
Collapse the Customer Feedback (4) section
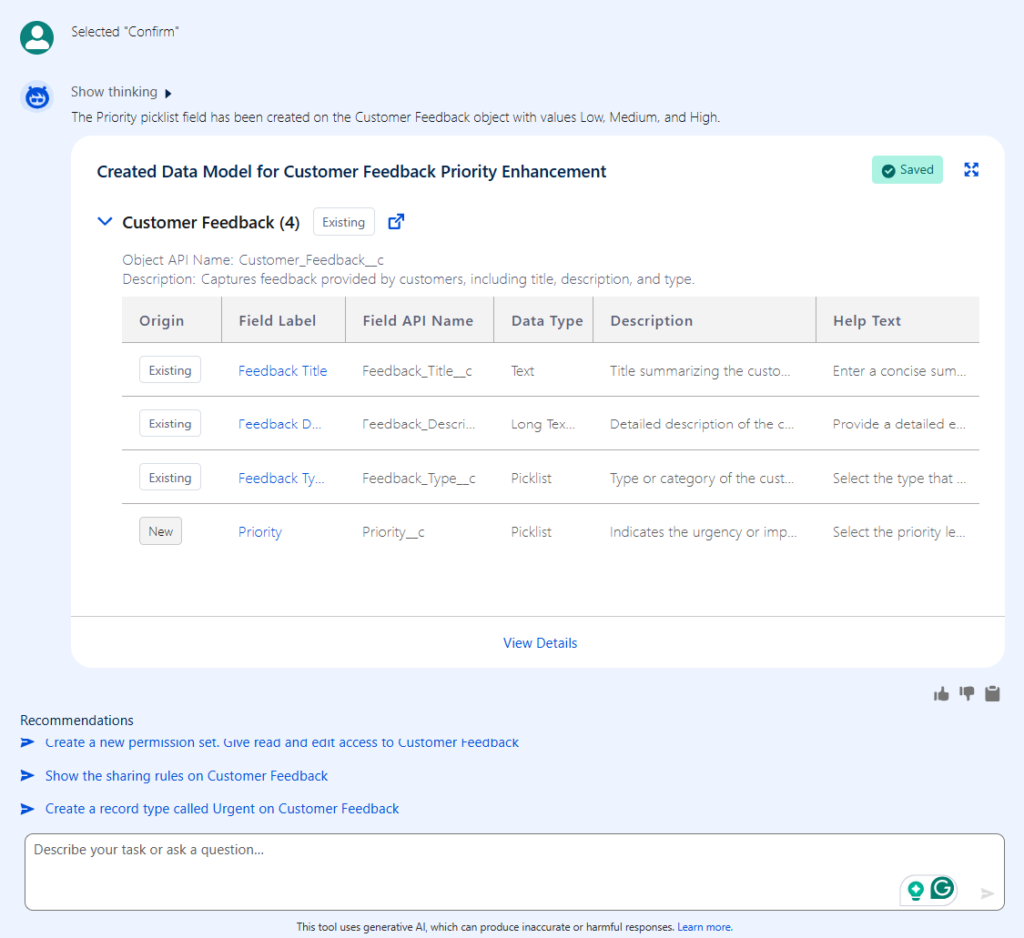point(104,222)
